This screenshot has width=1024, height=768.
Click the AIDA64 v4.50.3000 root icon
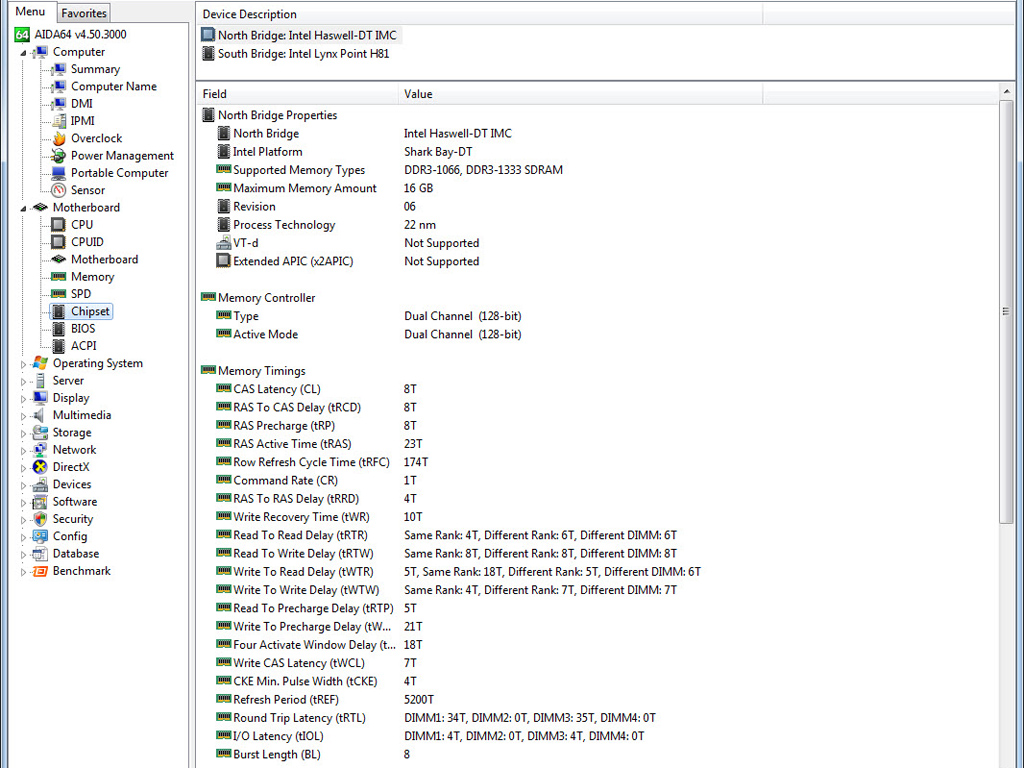22,35
